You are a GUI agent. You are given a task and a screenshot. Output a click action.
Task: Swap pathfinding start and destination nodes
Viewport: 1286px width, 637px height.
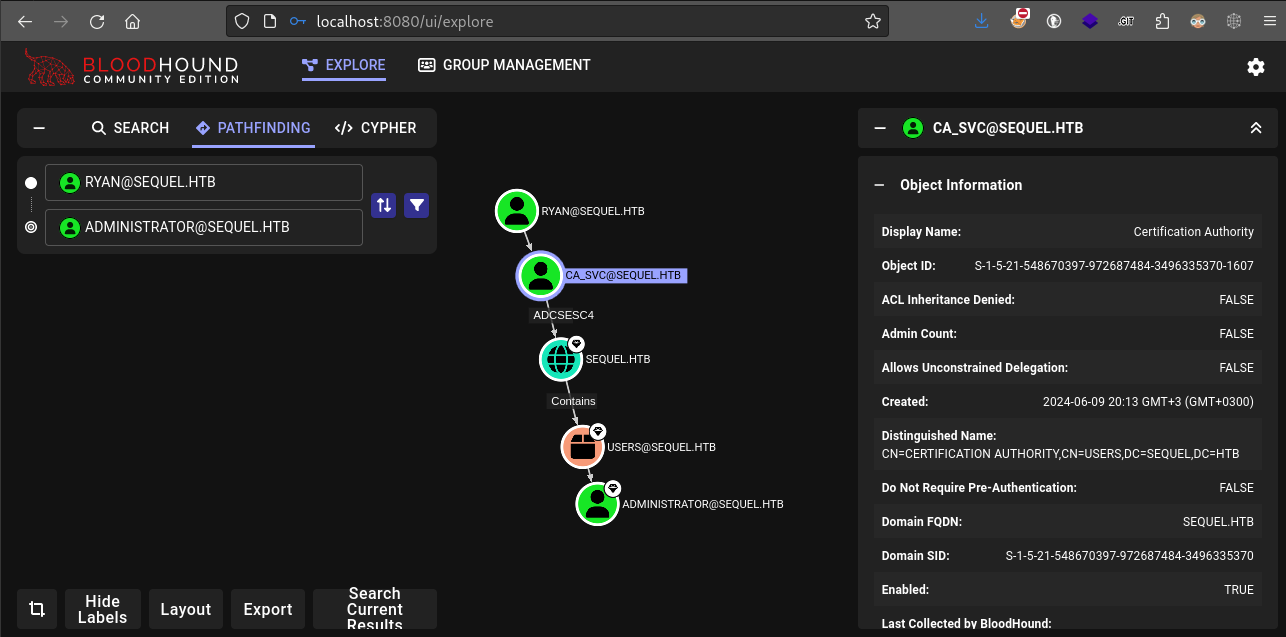pos(383,205)
